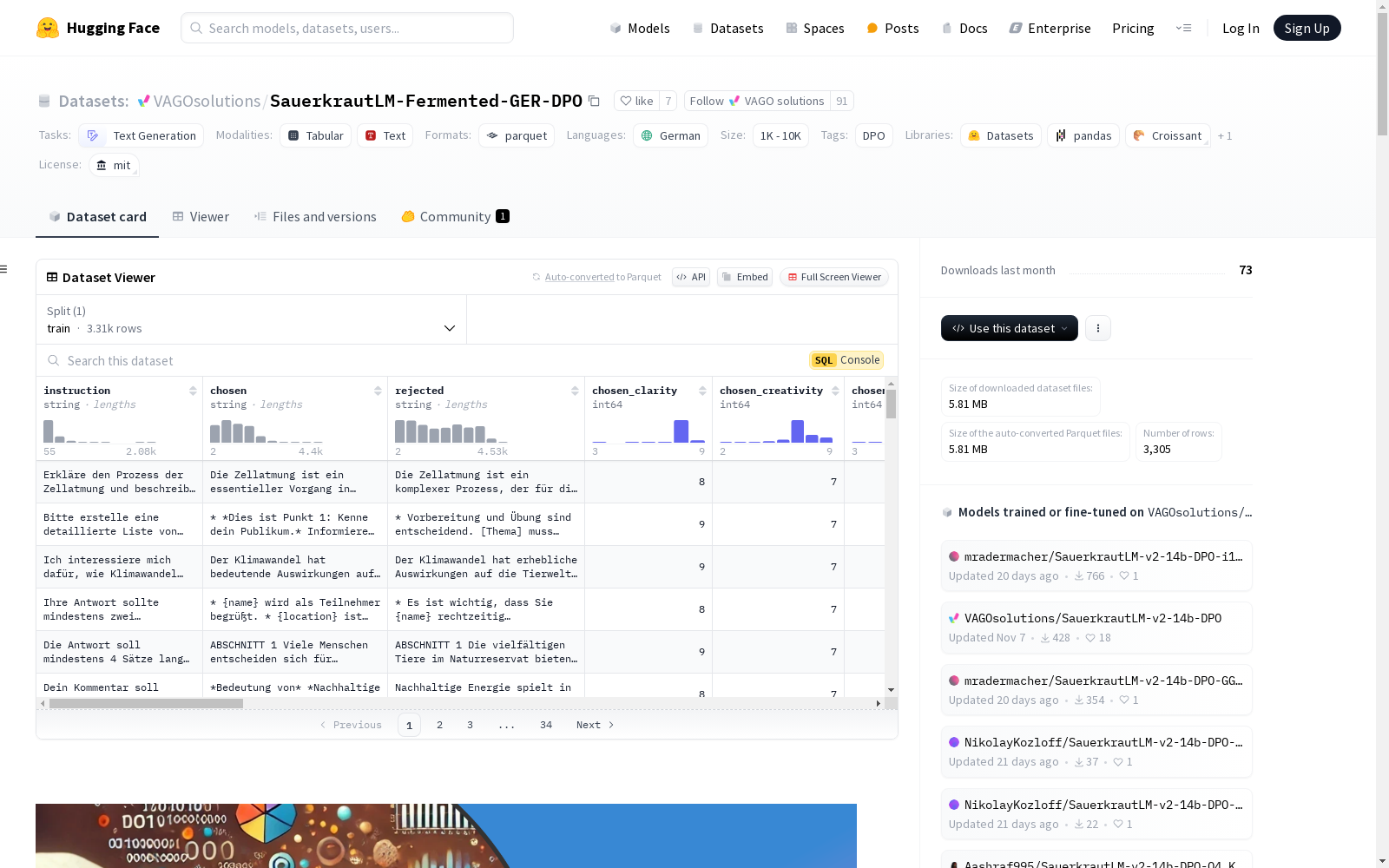Click the Hugging Face logo icon
1389x868 pixels.
tap(48, 28)
